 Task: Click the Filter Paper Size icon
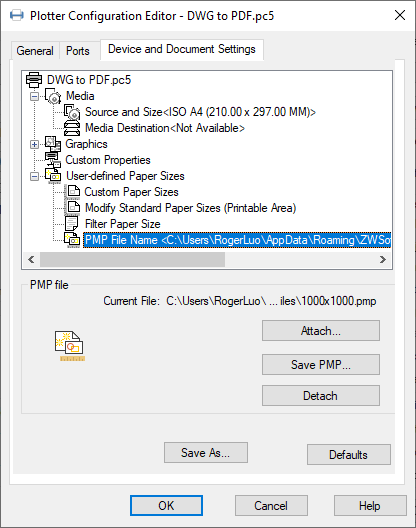71,224
